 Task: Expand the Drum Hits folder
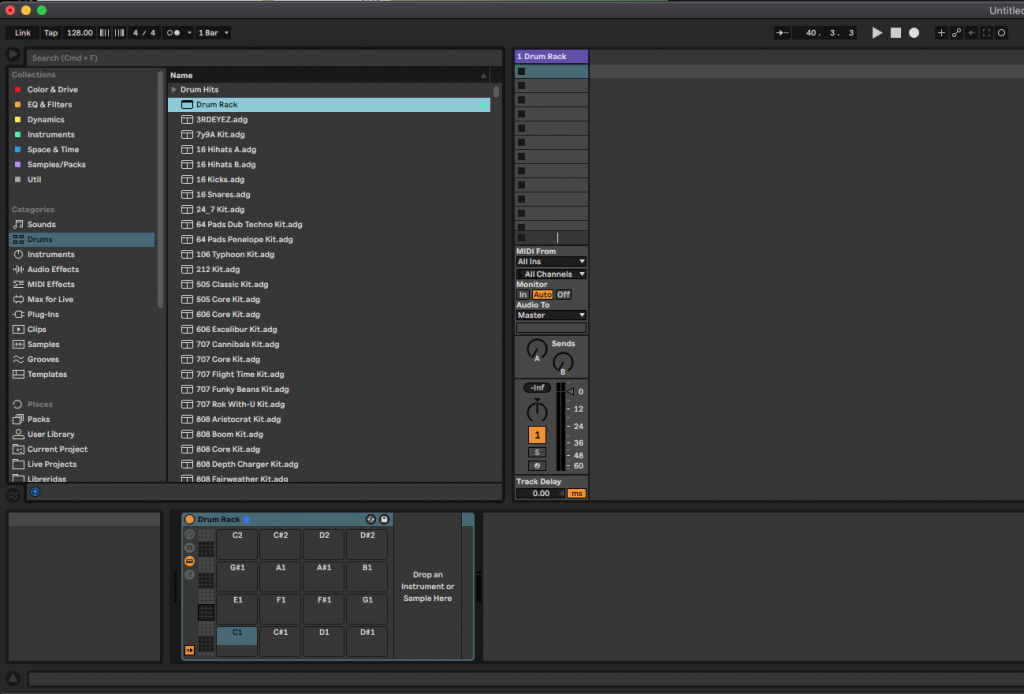[x=174, y=89]
